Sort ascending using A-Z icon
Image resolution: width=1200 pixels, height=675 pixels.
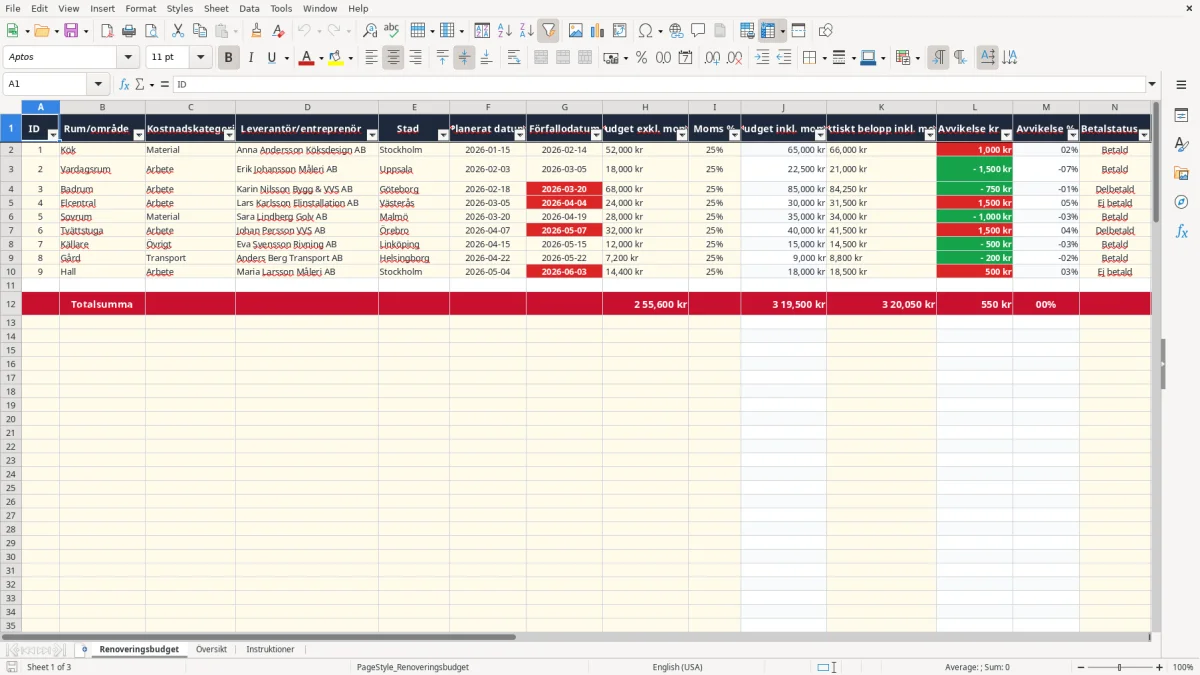(x=505, y=31)
